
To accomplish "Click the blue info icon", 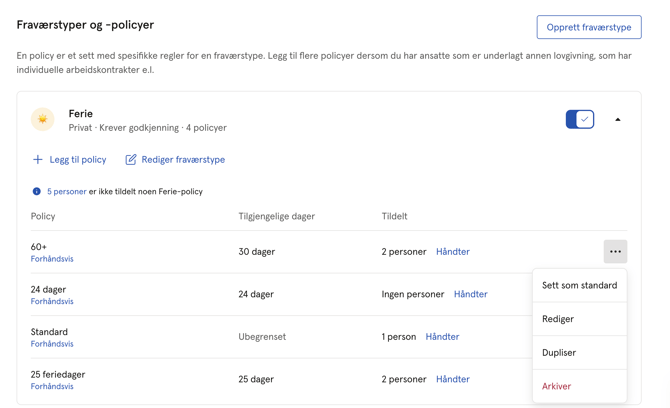I will click(37, 191).
